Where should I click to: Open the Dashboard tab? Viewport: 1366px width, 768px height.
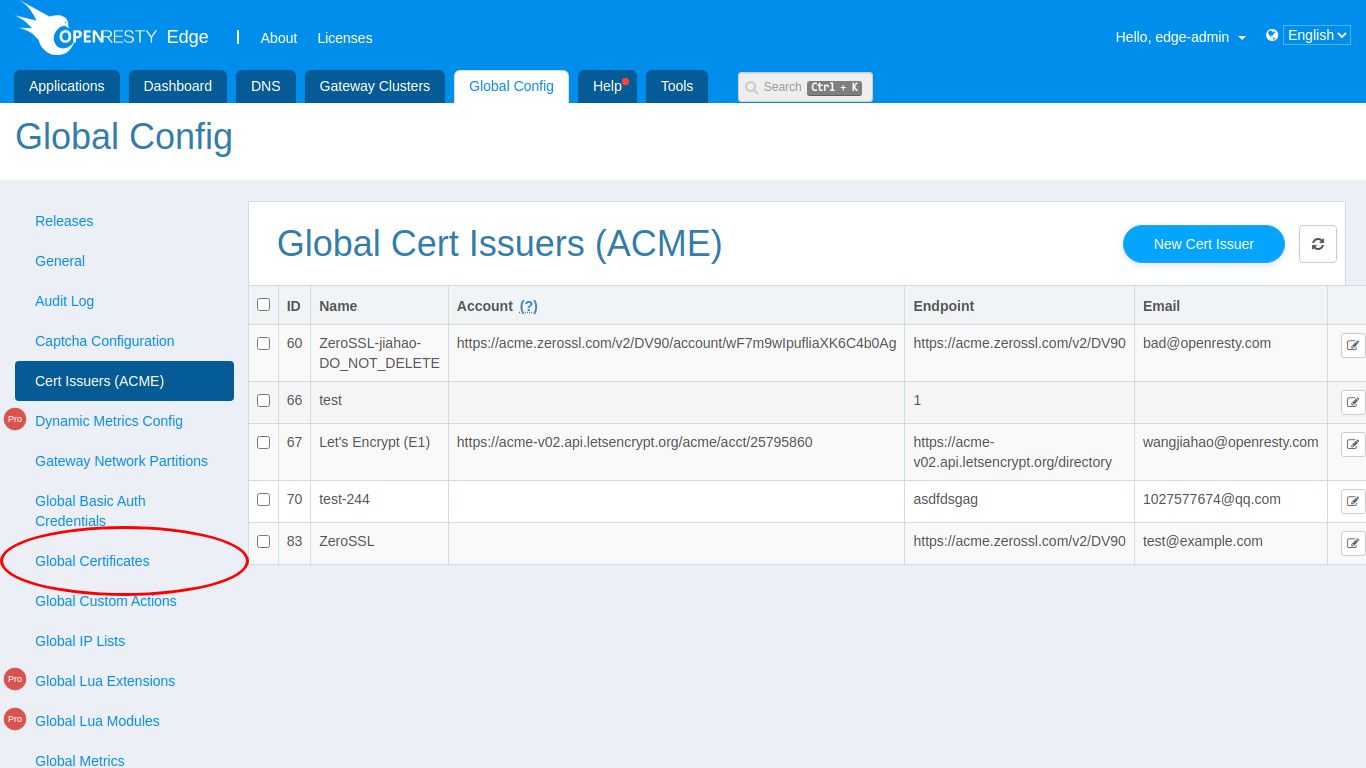(178, 86)
